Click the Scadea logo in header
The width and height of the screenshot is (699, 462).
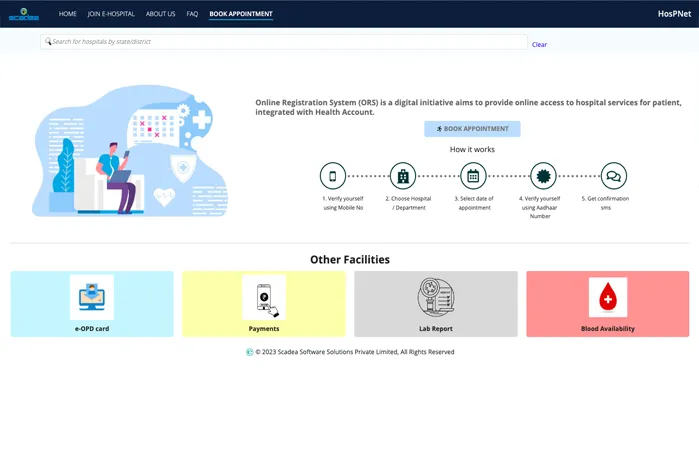coord(24,14)
